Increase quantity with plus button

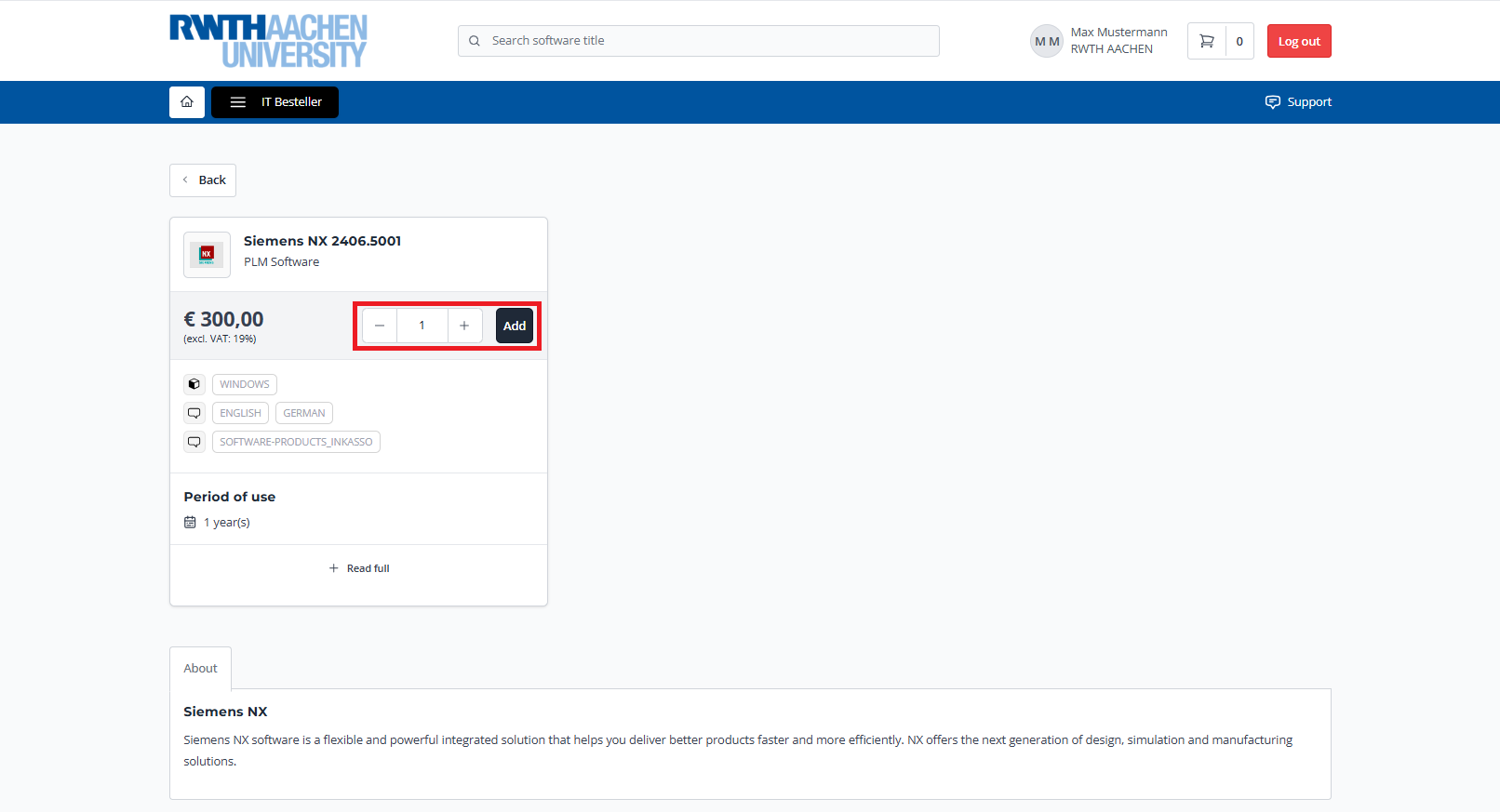click(464, 326)
